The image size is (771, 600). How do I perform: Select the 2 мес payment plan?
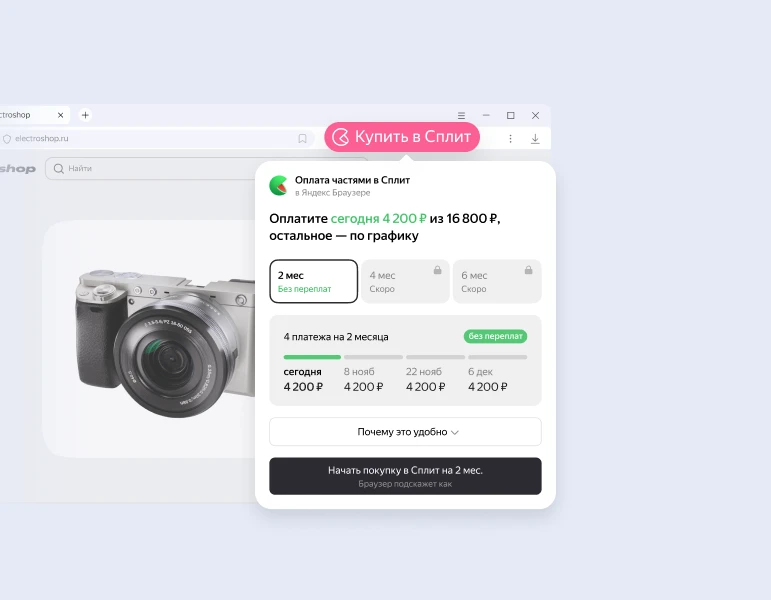(313, 281)
